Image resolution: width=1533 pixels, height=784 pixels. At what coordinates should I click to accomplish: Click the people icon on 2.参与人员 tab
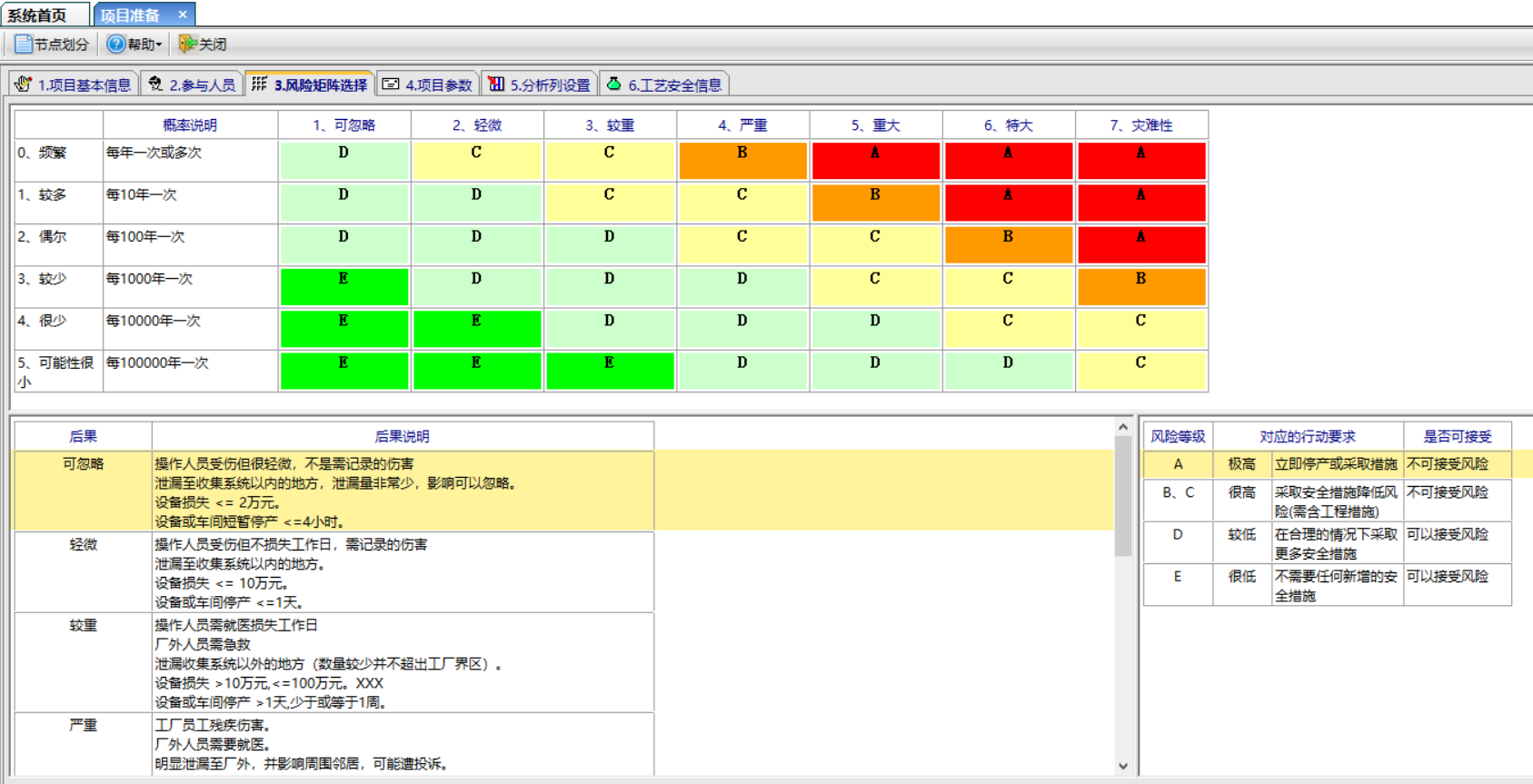tap(155, 84)
